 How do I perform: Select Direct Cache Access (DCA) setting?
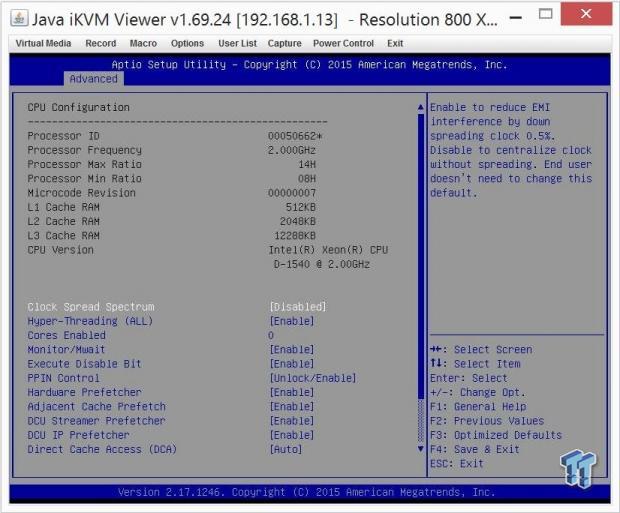point(102,449)
